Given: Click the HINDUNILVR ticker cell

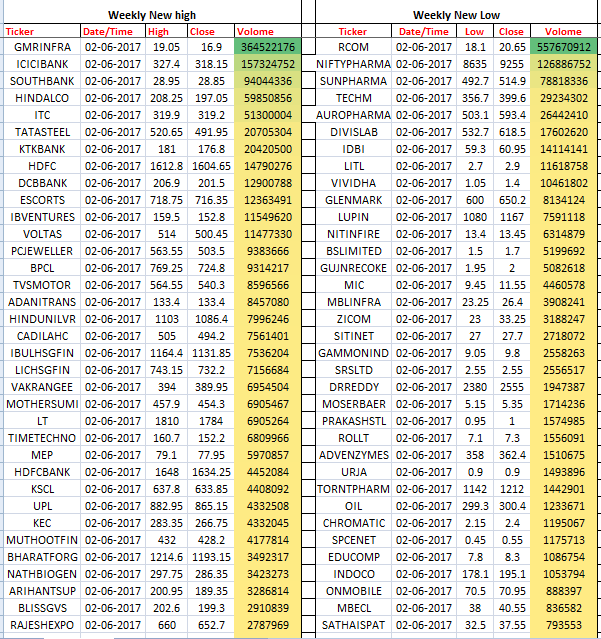Looking at the screenshot, I should (42, 319).
